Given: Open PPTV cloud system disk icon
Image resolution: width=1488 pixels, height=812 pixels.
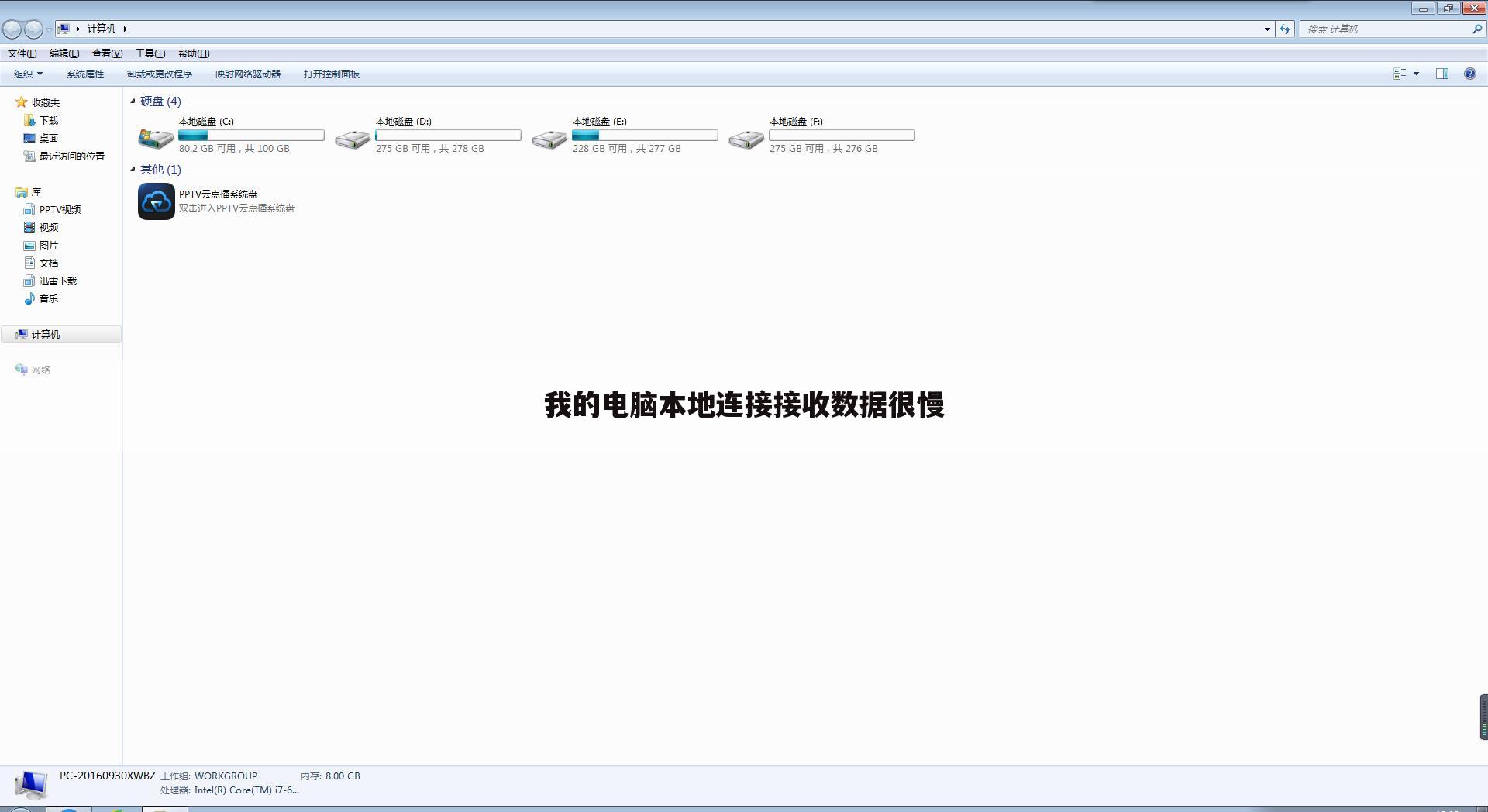Looking at the screenshot, I should click(x=157, y=201).
